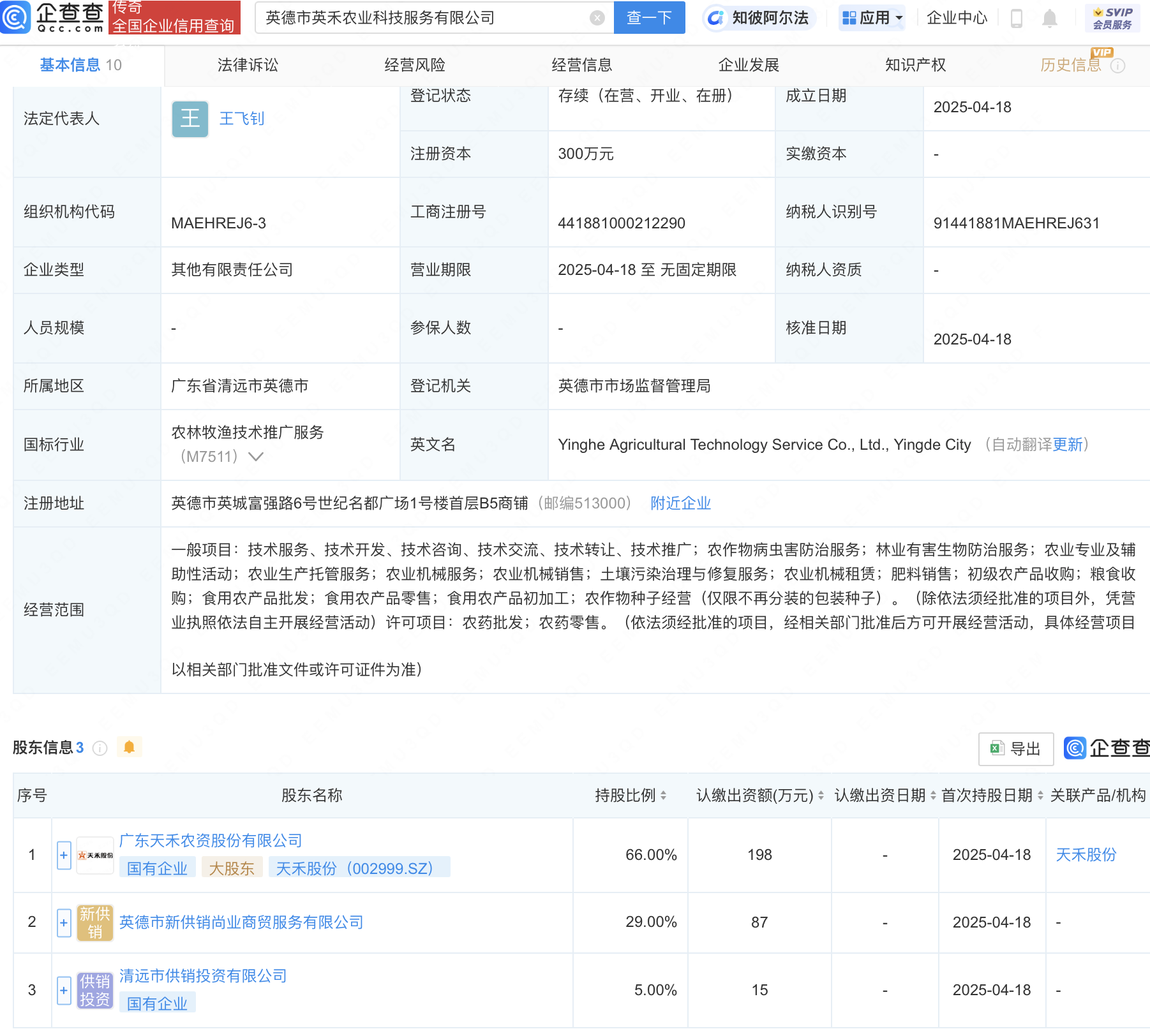Open 英德市新供销尚业商贸服务有限公司 link
This screenshot has height=1036, width=1150.
pos(241,922)
